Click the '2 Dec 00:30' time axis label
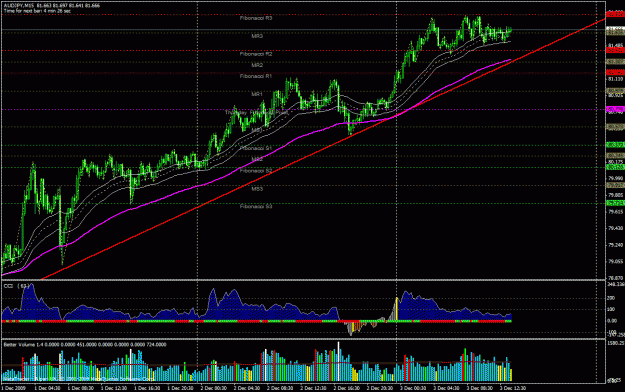Viewport: 625px width, 392px height. (x=214, y=388)
